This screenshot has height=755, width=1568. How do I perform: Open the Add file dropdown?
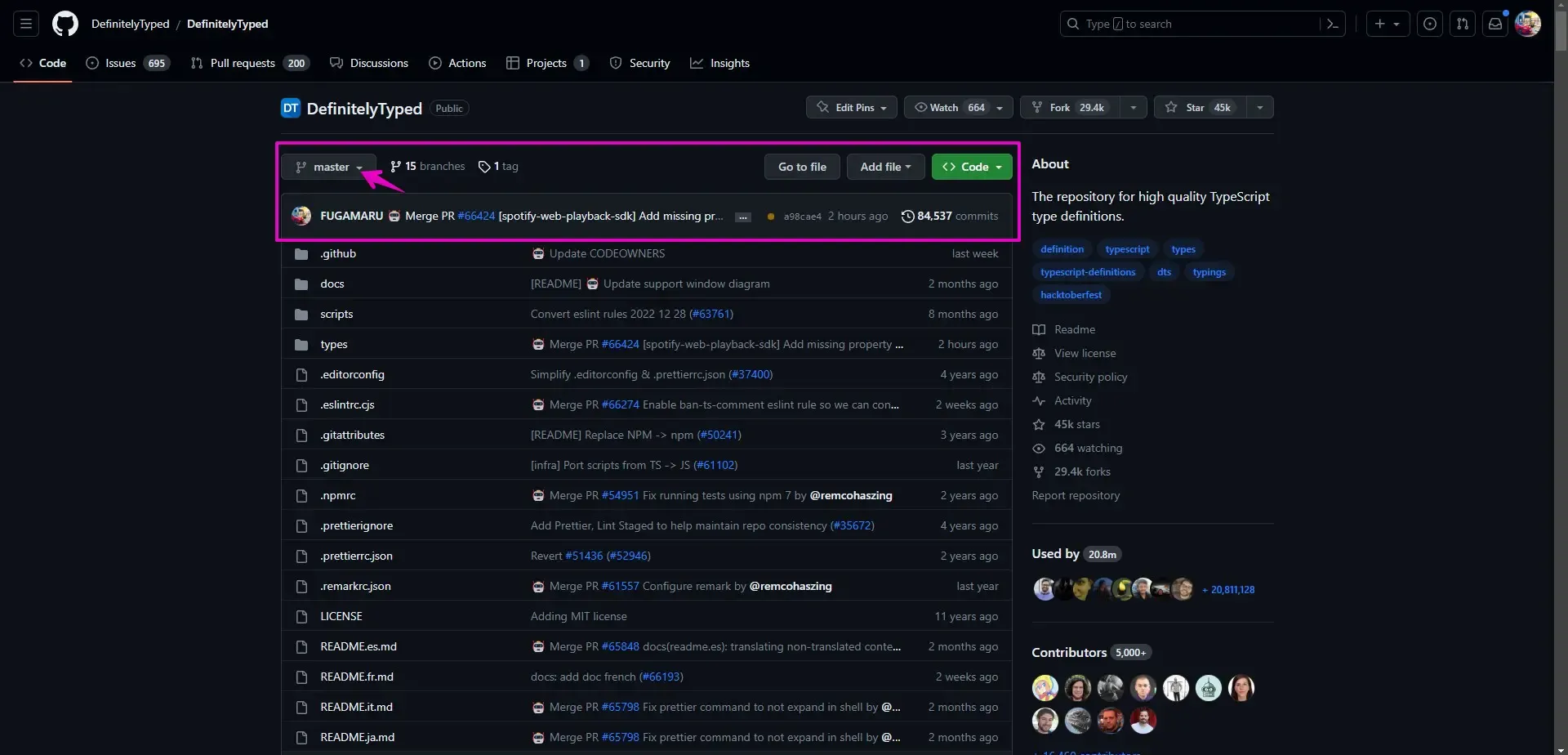tap(885, 167)
